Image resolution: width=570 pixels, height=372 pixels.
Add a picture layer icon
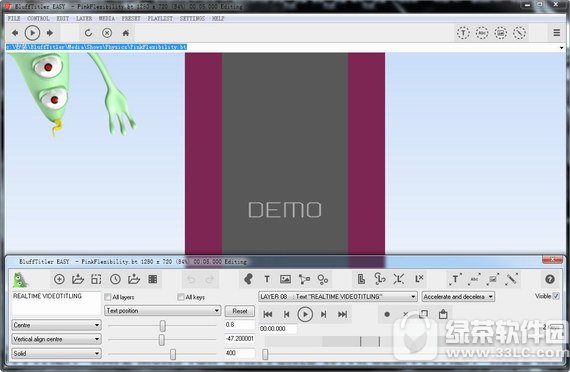click(285, 279)
